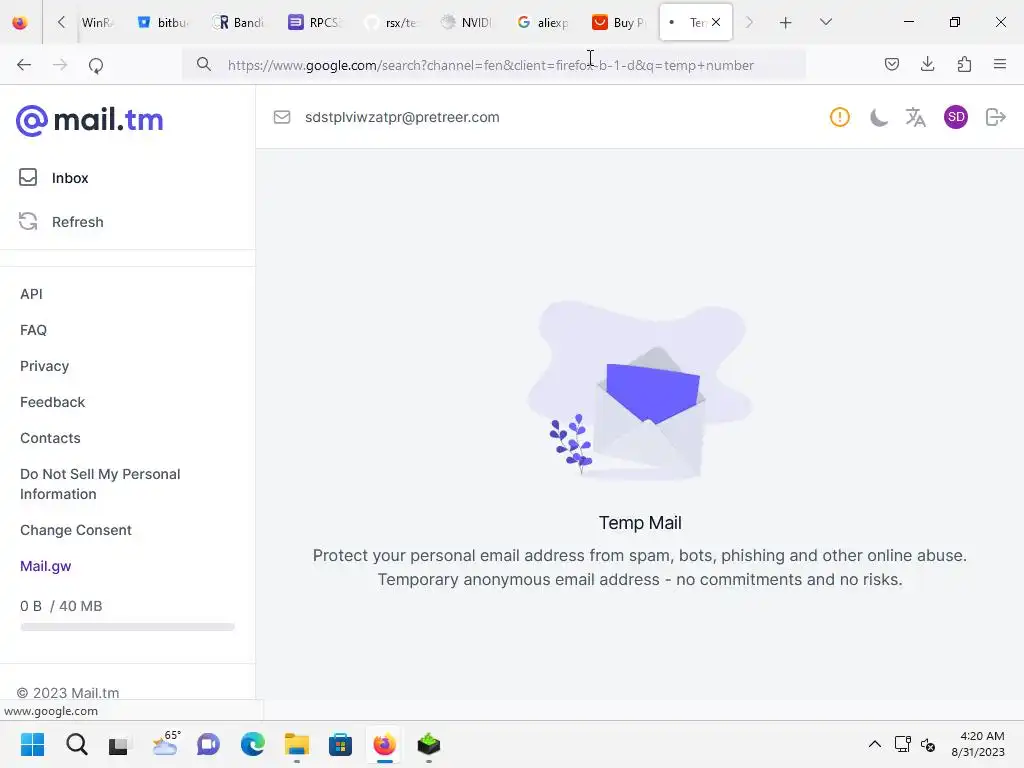
Task: Open the Feedback link
Action: tap(52, 402)
